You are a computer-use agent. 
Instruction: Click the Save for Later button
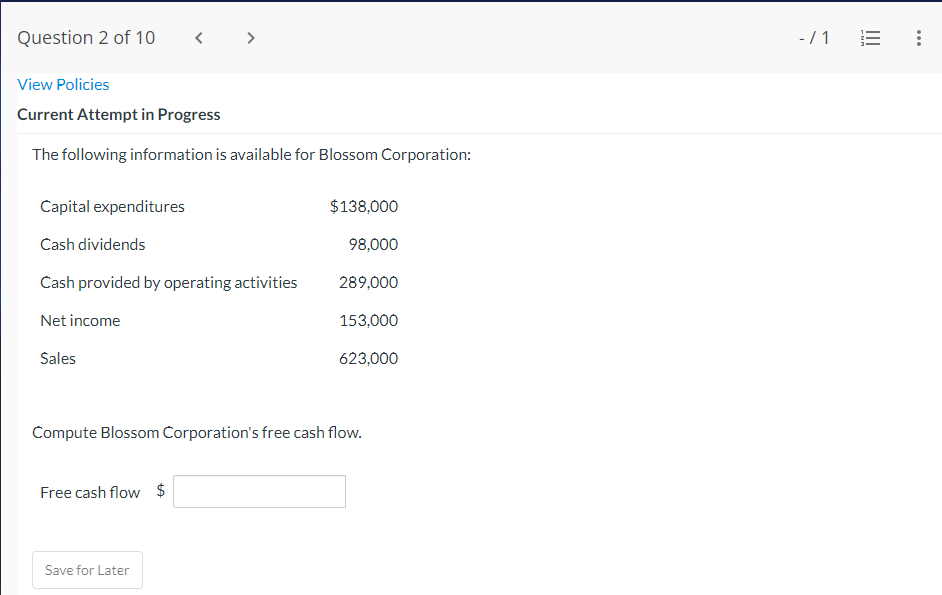point(87,570)
